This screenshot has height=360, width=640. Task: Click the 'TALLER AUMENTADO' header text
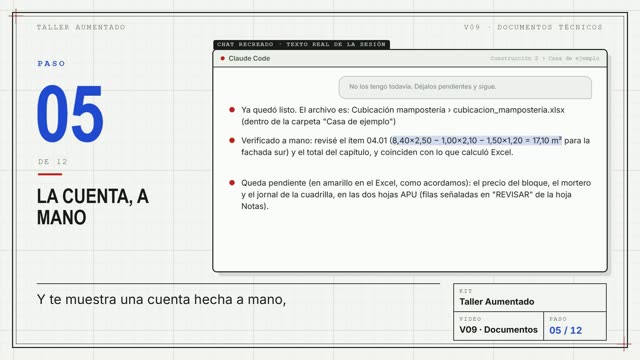pos(81,27)
